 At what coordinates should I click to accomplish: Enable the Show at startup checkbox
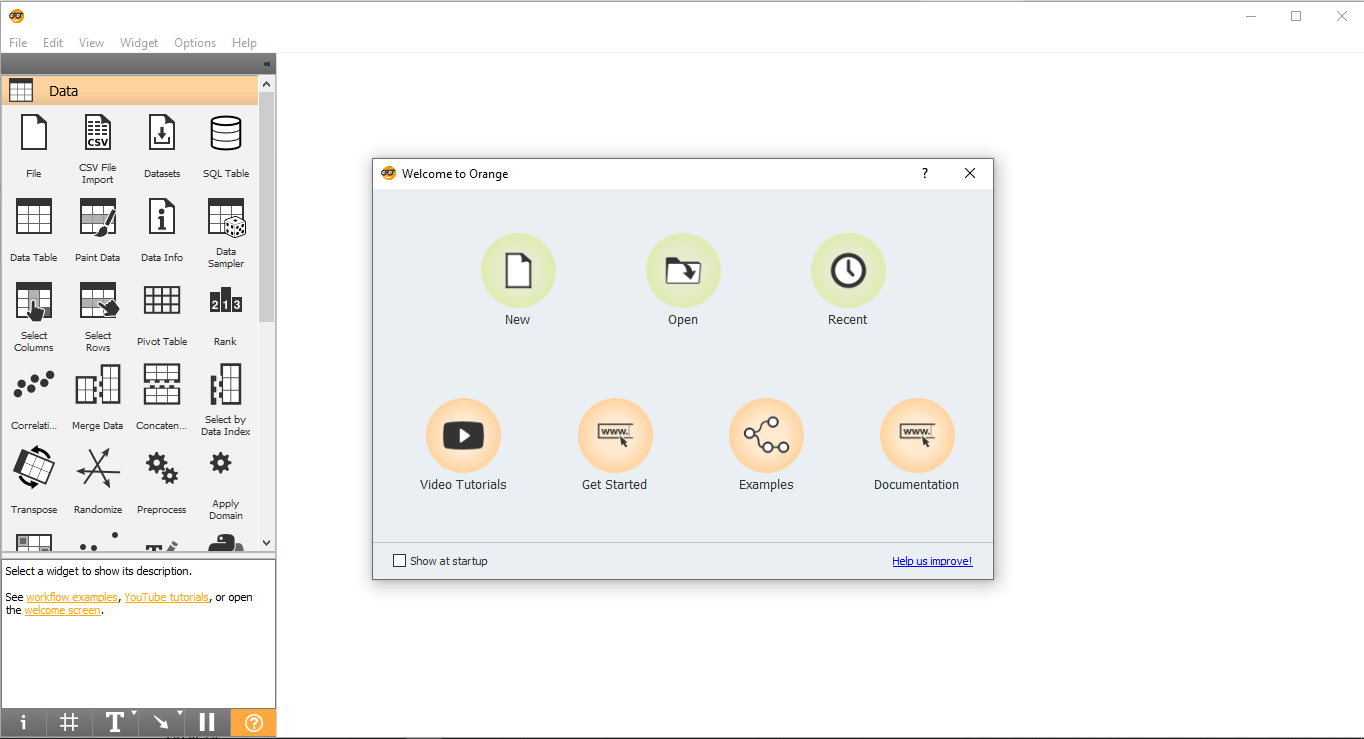400,561
